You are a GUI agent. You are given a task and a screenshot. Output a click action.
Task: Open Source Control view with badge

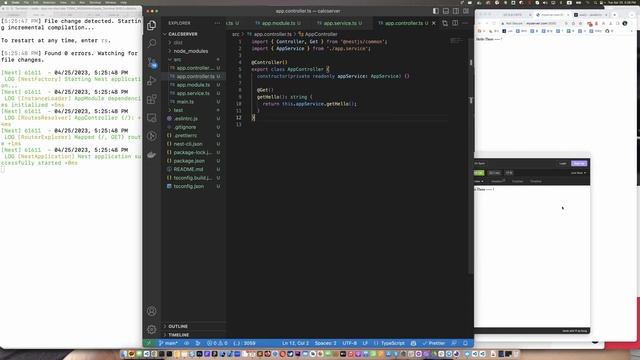click(x=151, y=62)
